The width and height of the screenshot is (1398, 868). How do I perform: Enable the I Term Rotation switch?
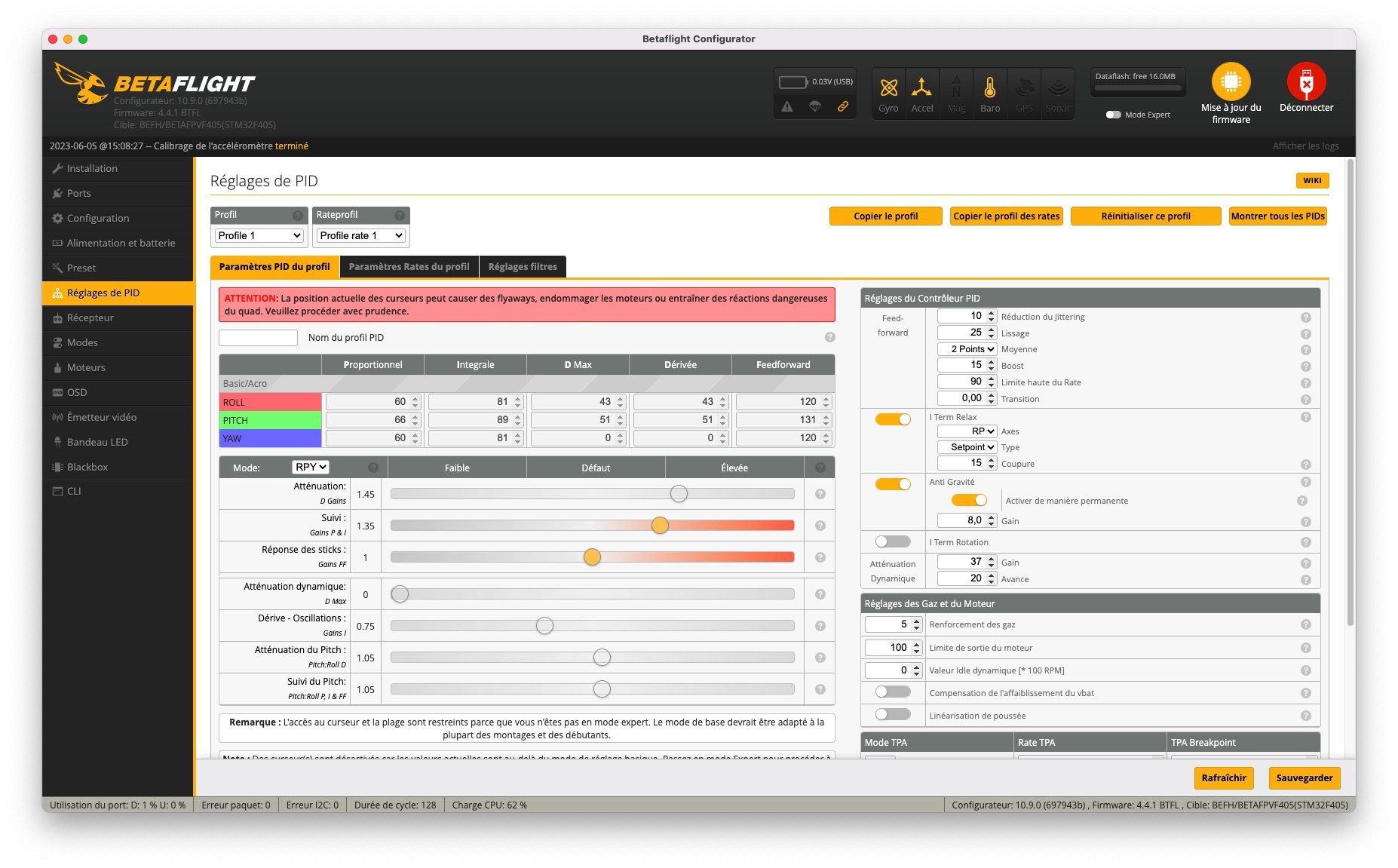[893, 541]
